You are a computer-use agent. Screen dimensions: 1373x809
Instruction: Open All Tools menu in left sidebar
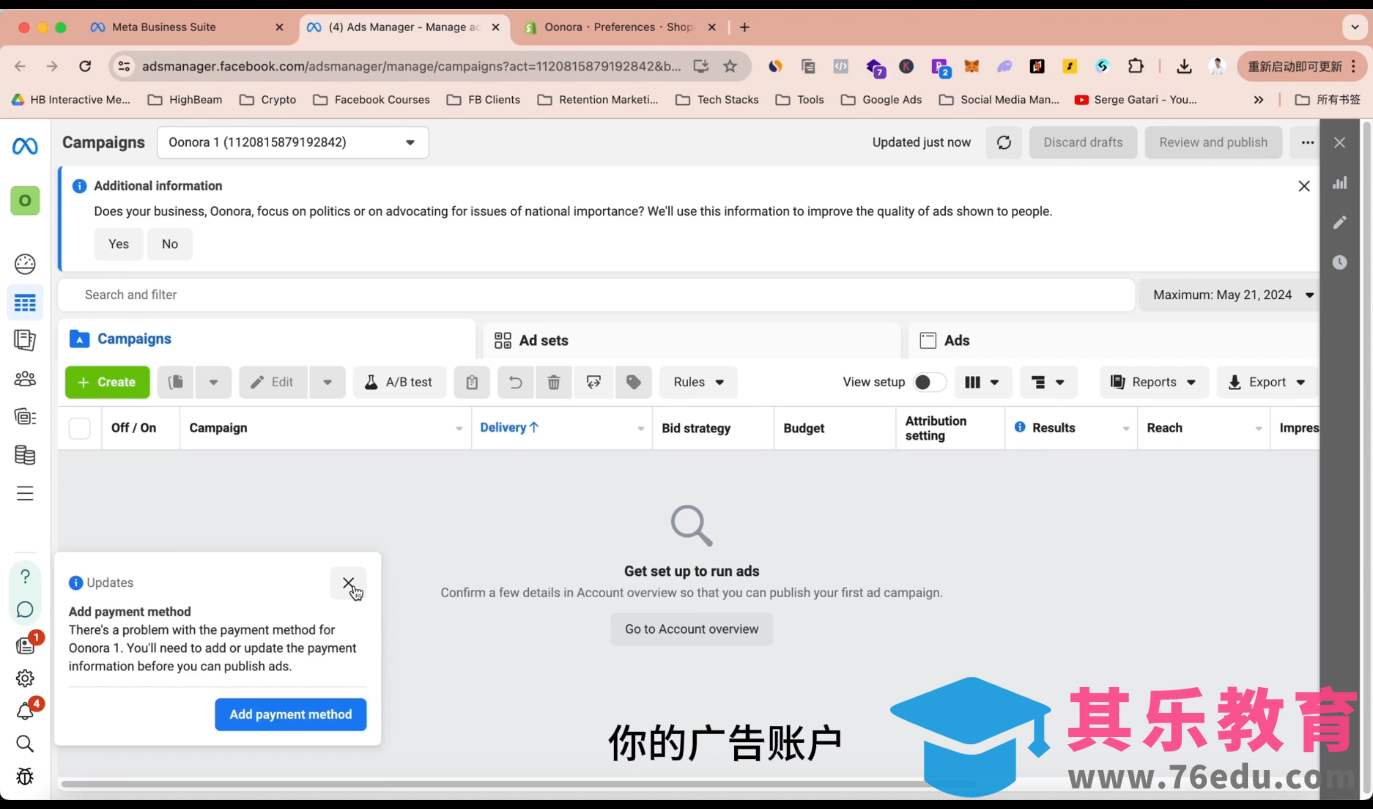coord(25,493)
